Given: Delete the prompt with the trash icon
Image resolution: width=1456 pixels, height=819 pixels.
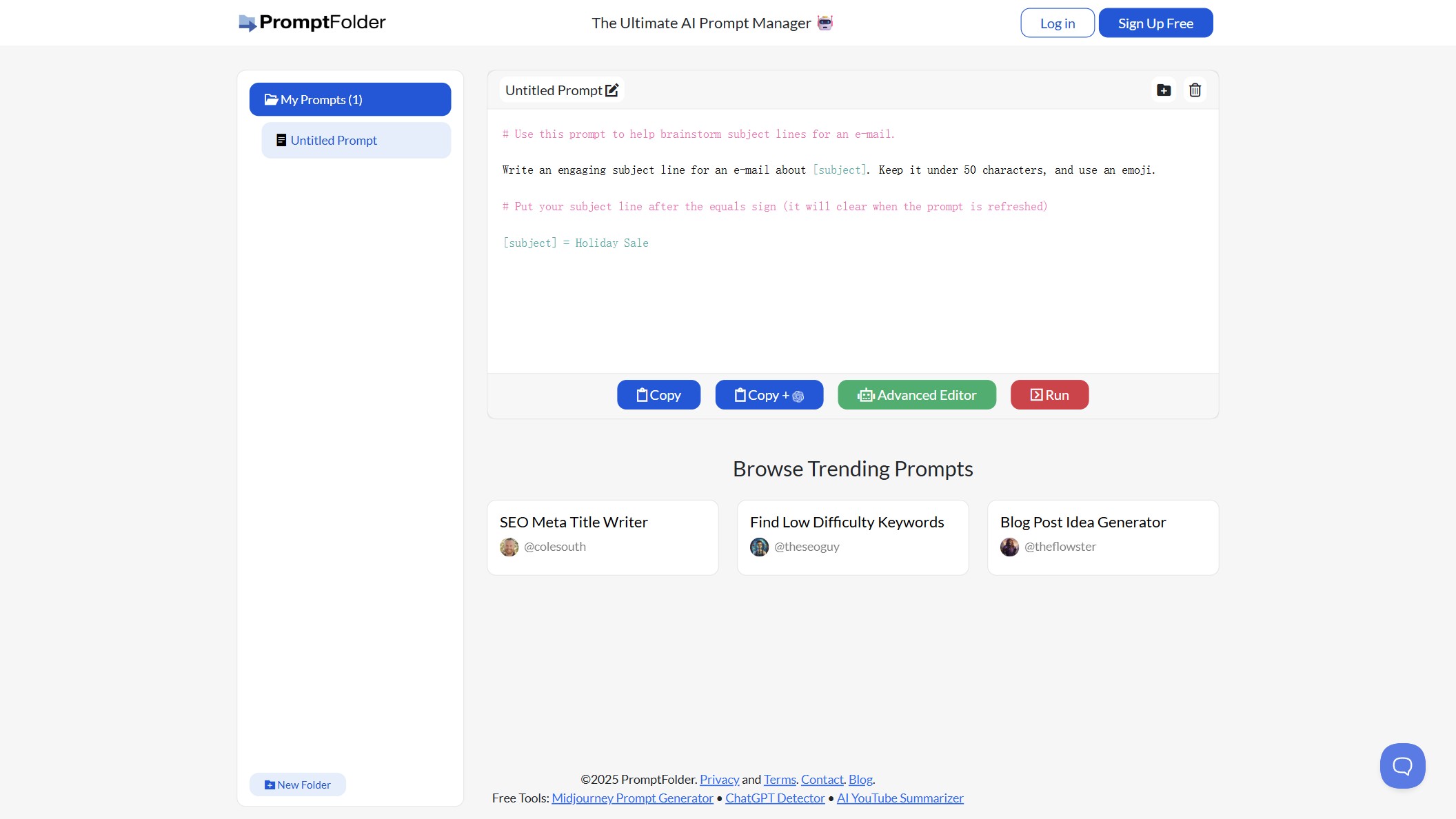Looking at the screenshot, I should [1195, 90].
